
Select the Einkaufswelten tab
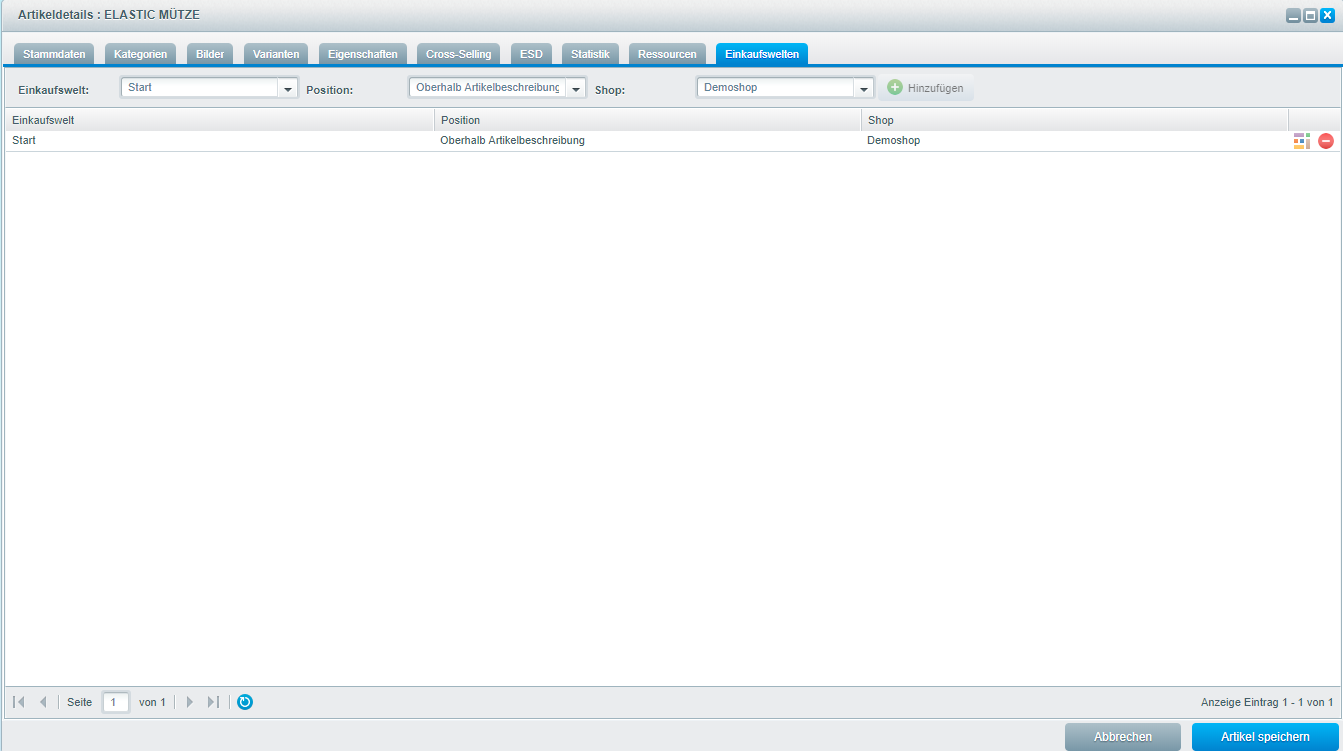tap(762, 54)
